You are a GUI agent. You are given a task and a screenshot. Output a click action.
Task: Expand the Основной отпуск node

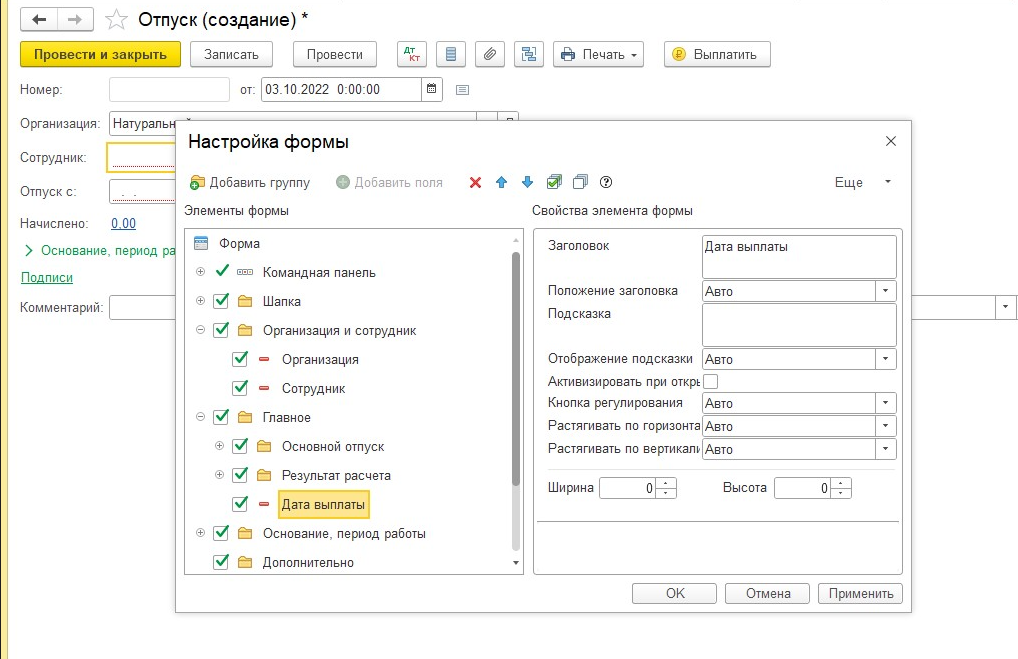(219, 446)
